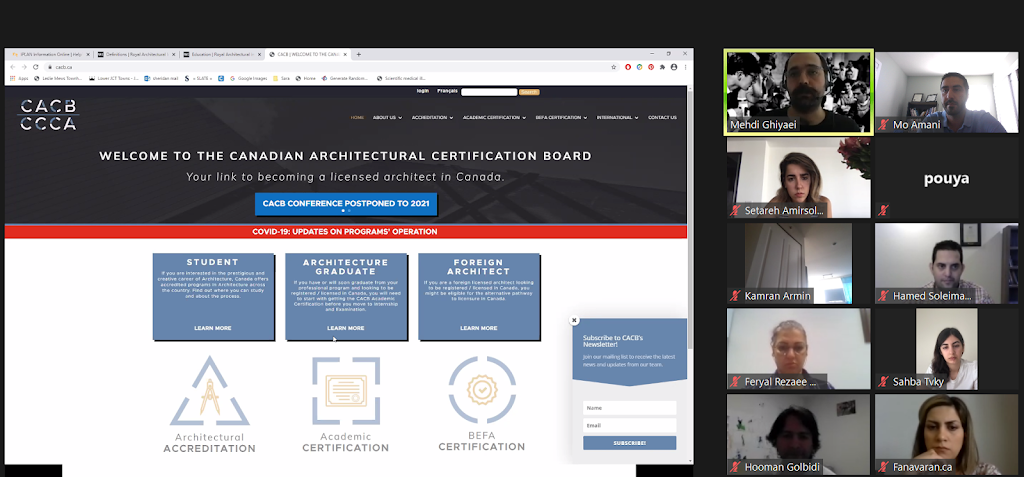Switch to the IPLAN Information Online tab
The height and width of the screenshot is (477, 1024).
(x=49, y=54)
